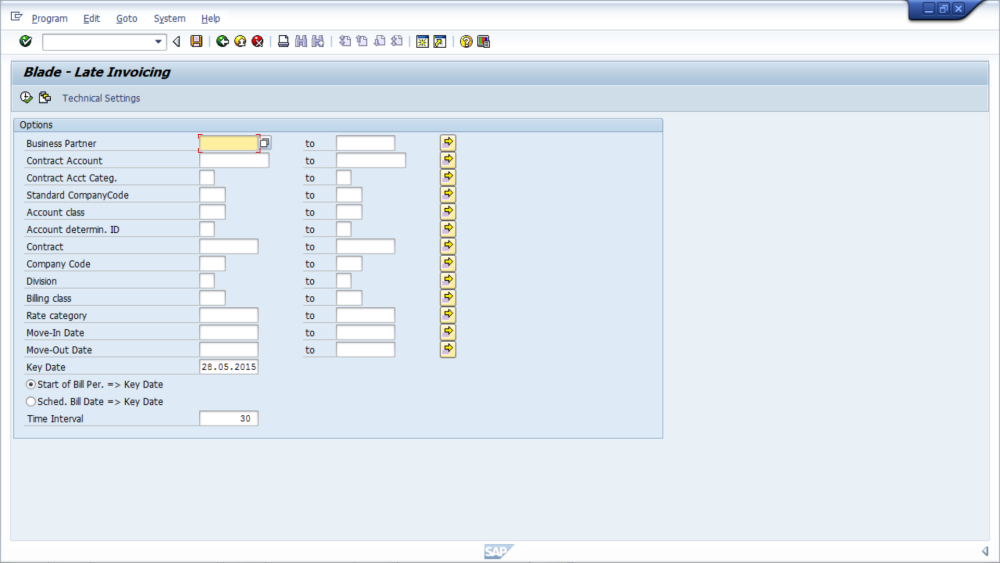
Task: Click the Previous Page icon
Action: click(362, 41)
